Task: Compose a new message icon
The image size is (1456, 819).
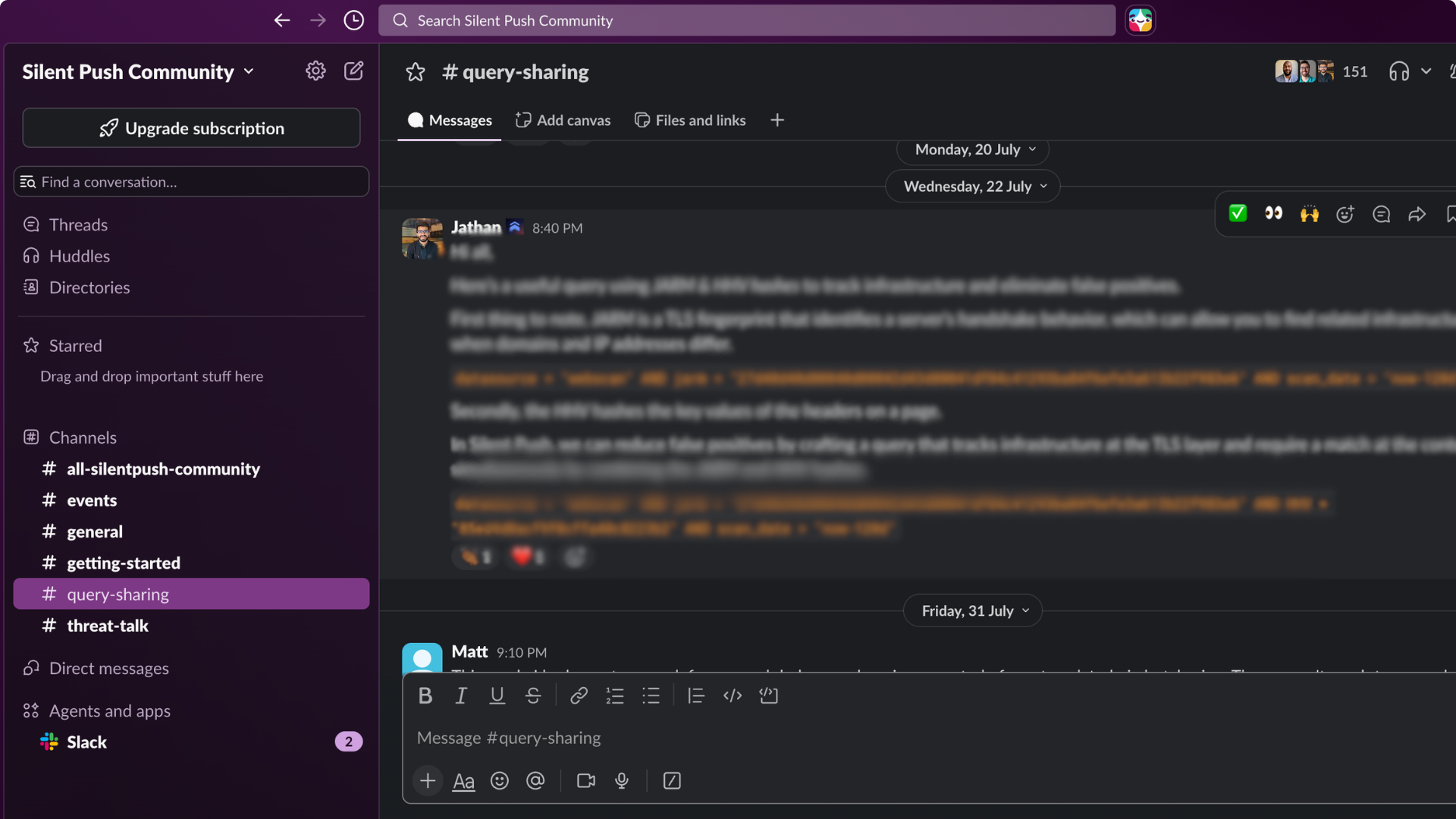Action: point(353,71)
